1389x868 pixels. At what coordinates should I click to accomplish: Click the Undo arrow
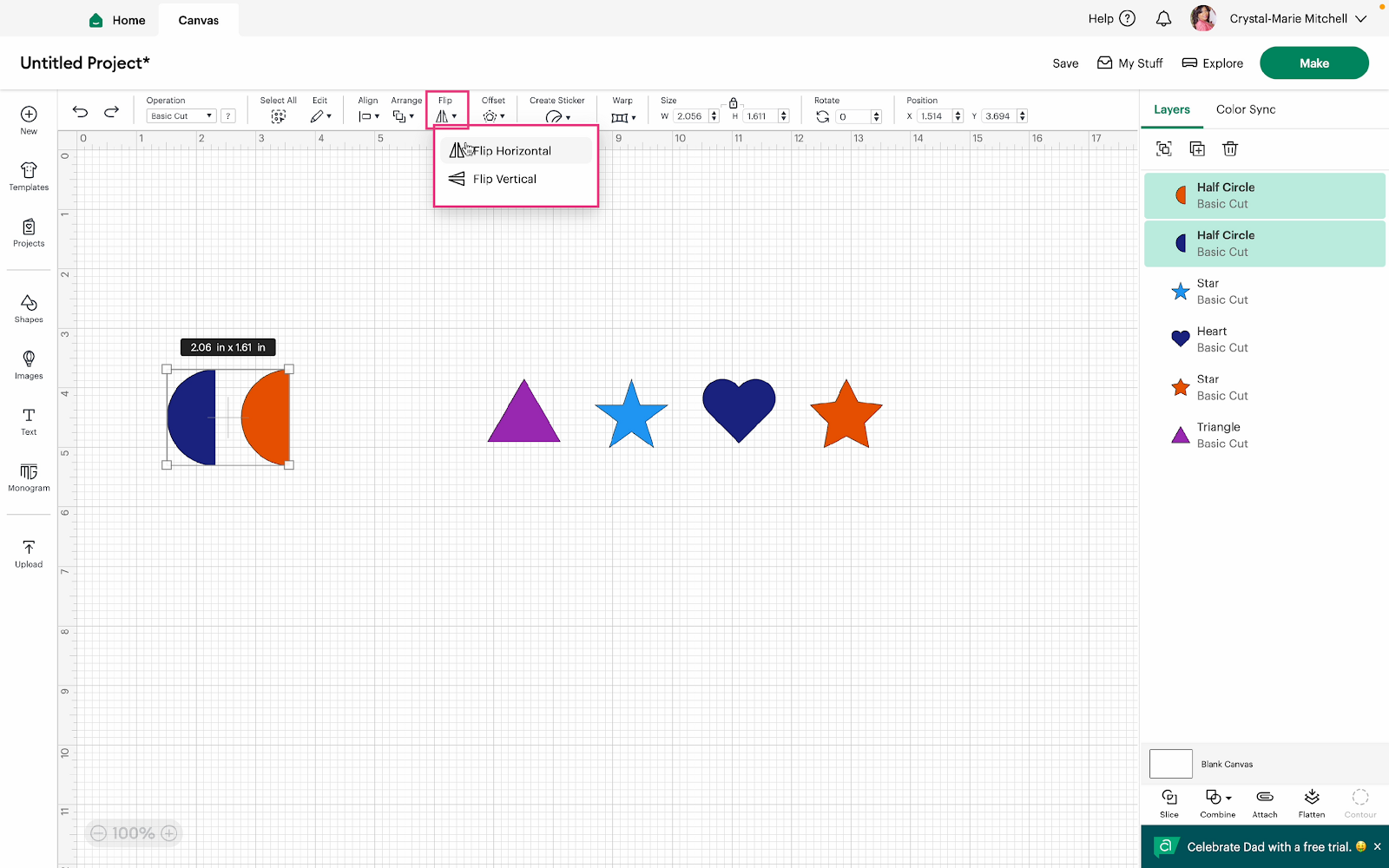(x=80, y=112)
